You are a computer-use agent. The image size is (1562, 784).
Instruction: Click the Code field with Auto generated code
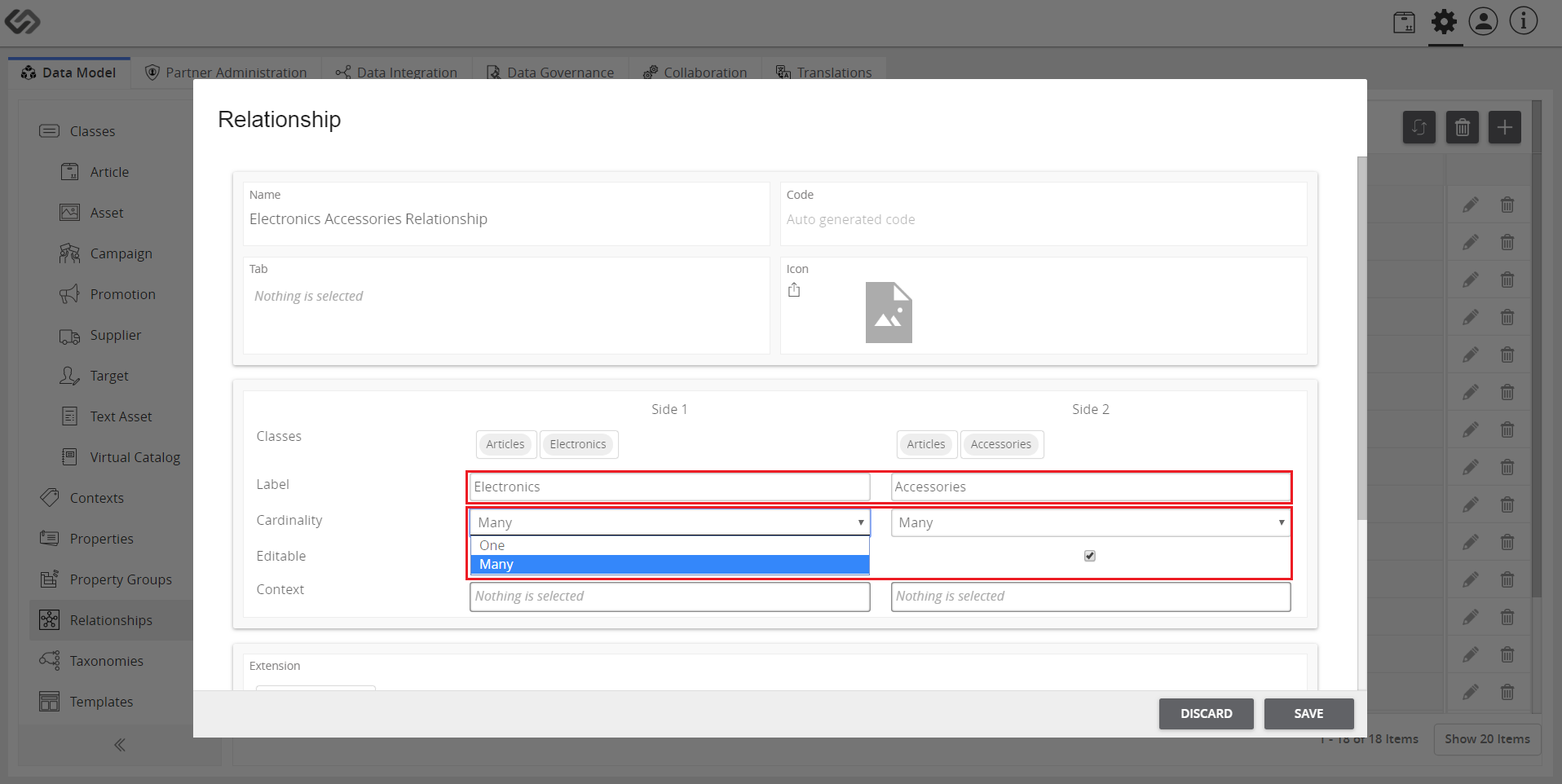click(x=1044, y=219)
